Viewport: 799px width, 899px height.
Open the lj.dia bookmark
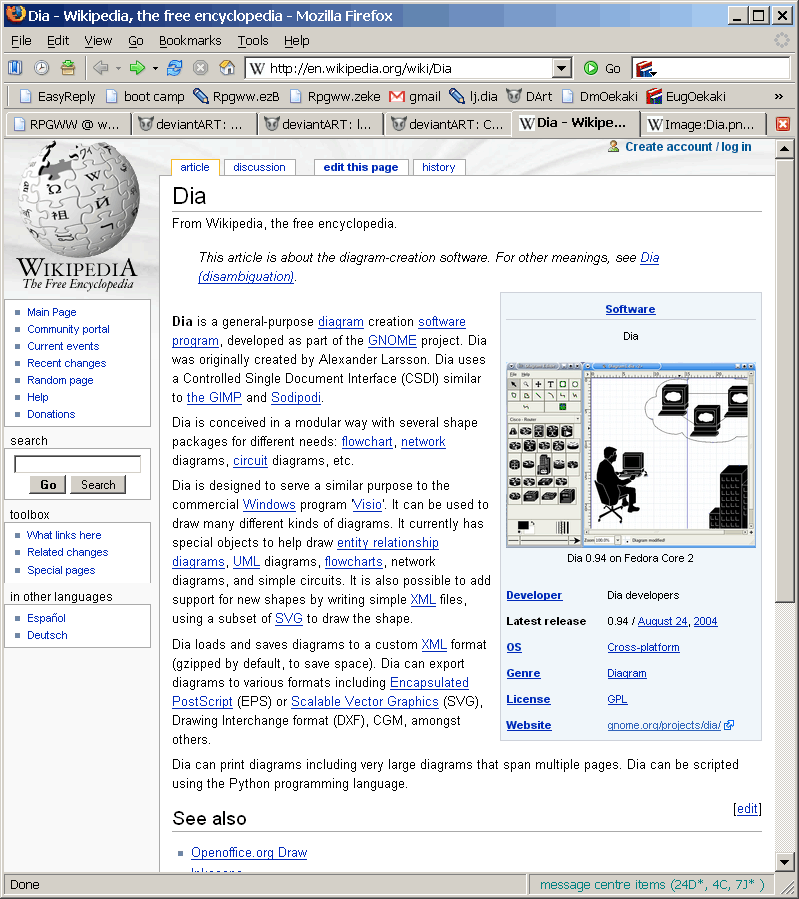click(x=473, y=96)
